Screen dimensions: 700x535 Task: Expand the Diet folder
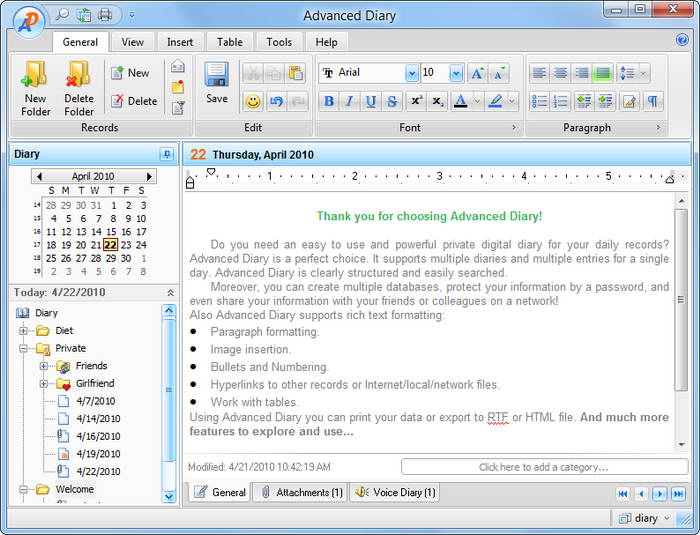[23, 330]
